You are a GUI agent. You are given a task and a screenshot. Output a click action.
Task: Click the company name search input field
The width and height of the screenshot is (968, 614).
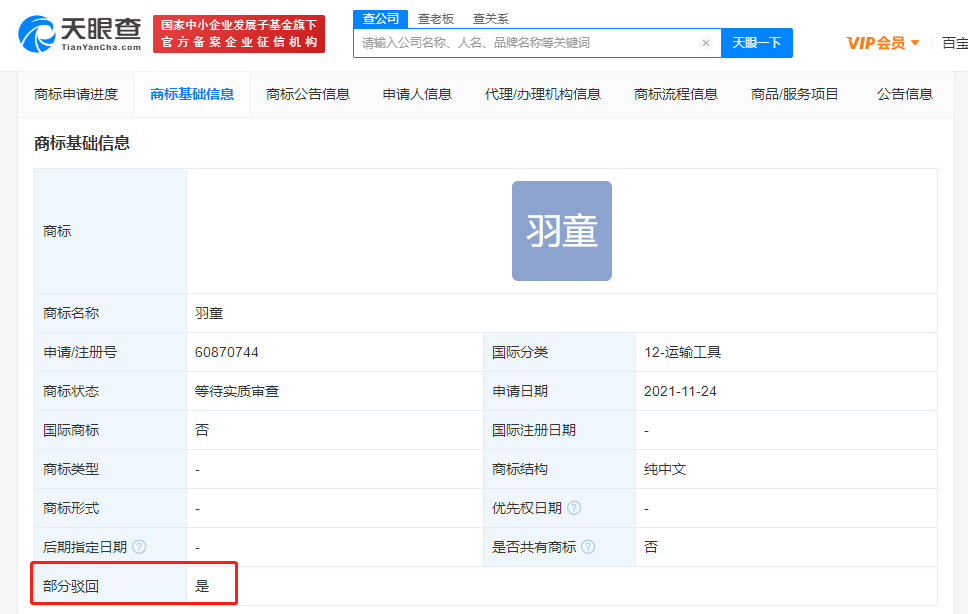point(525,43)
